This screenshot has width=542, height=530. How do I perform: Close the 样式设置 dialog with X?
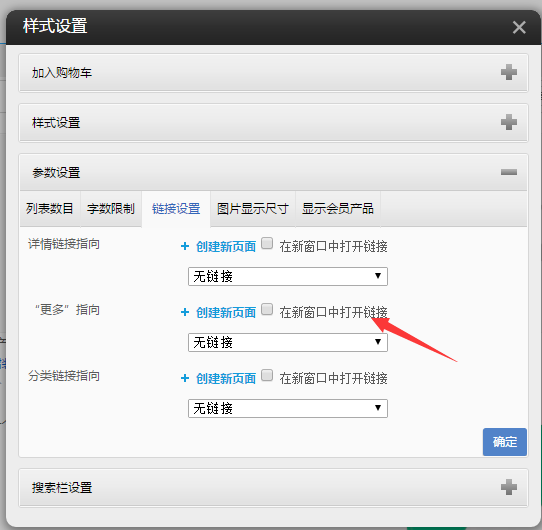[x=519, y=27]
